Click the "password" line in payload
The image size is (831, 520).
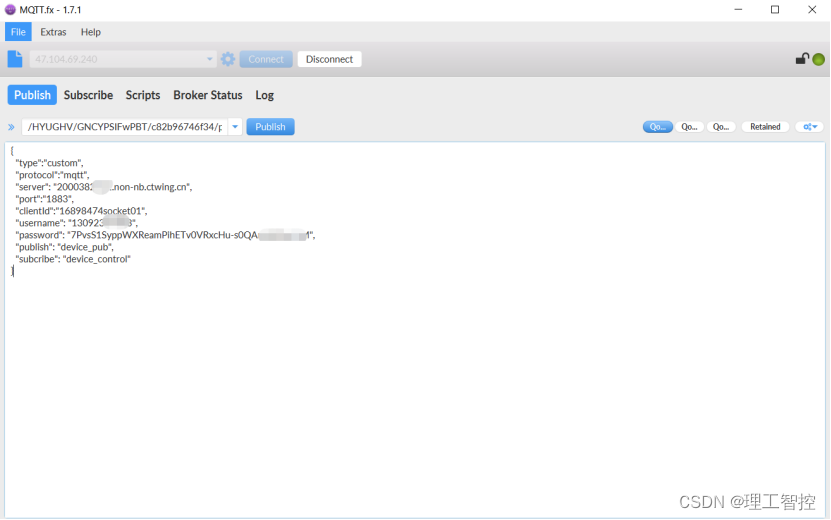pyautogui.click(x=165, y=235)
